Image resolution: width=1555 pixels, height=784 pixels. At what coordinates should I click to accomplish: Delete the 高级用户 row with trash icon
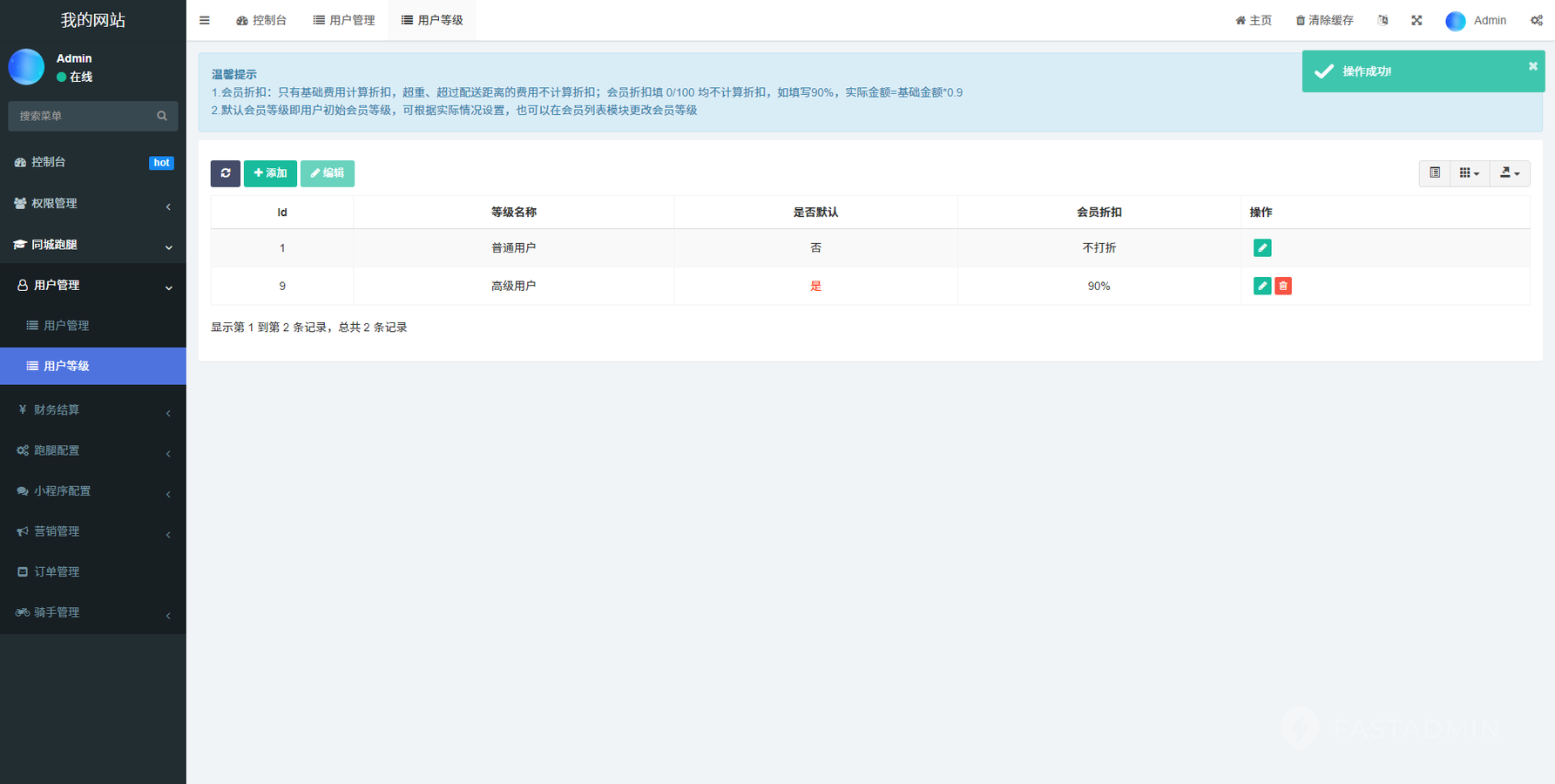click(x=1283, y=286)
